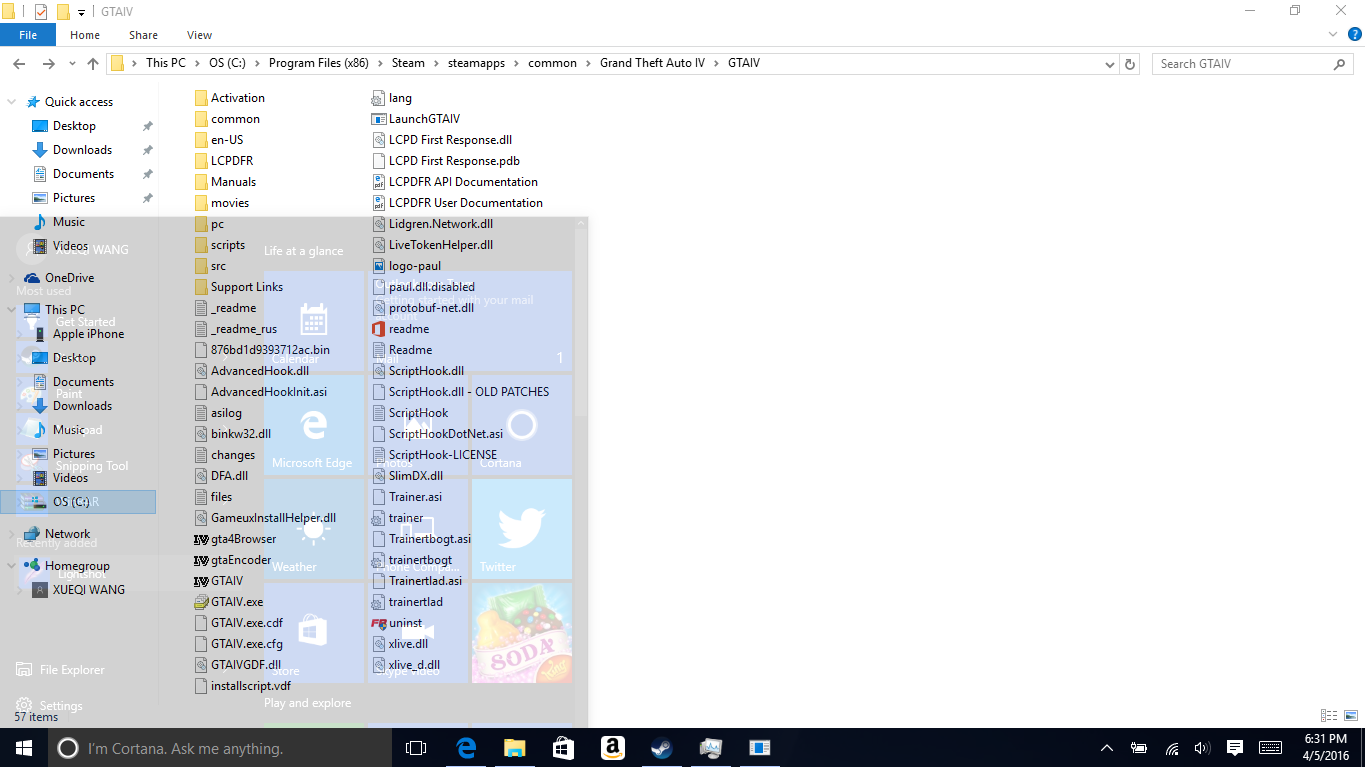Open Candy Crush Soda tile
This screenshot has width=1365, height=767.
522,633
